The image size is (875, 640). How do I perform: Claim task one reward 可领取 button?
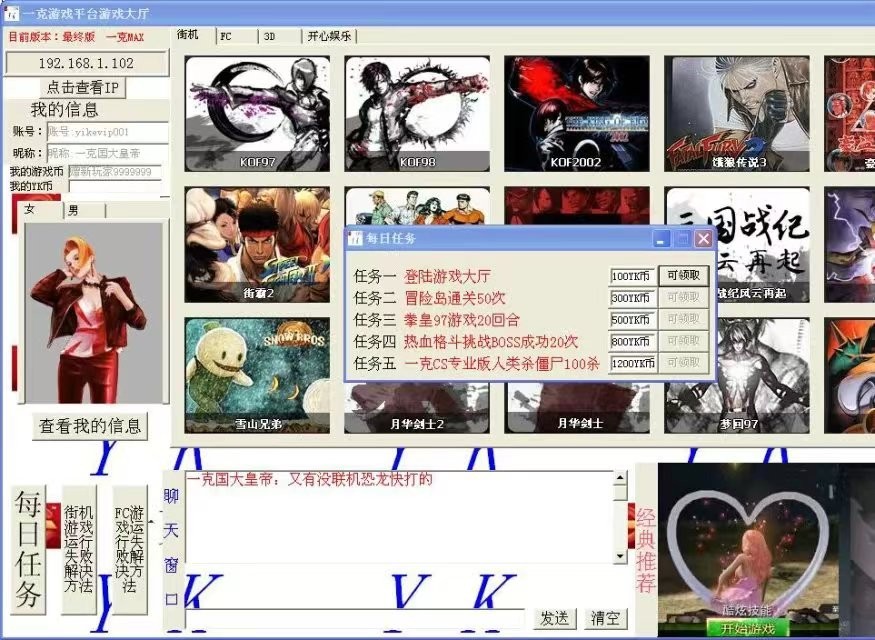[684, 275]
